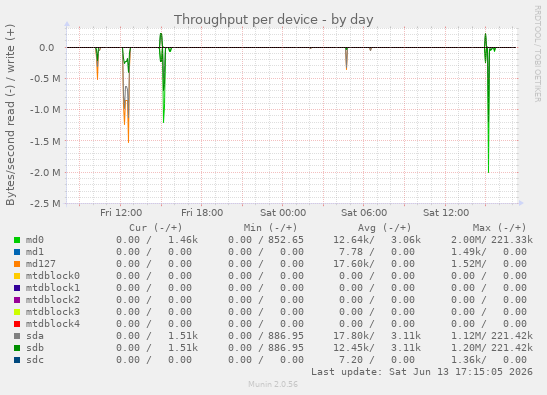Click the -0.5 M y-axis label

click(x=45, y=79)
